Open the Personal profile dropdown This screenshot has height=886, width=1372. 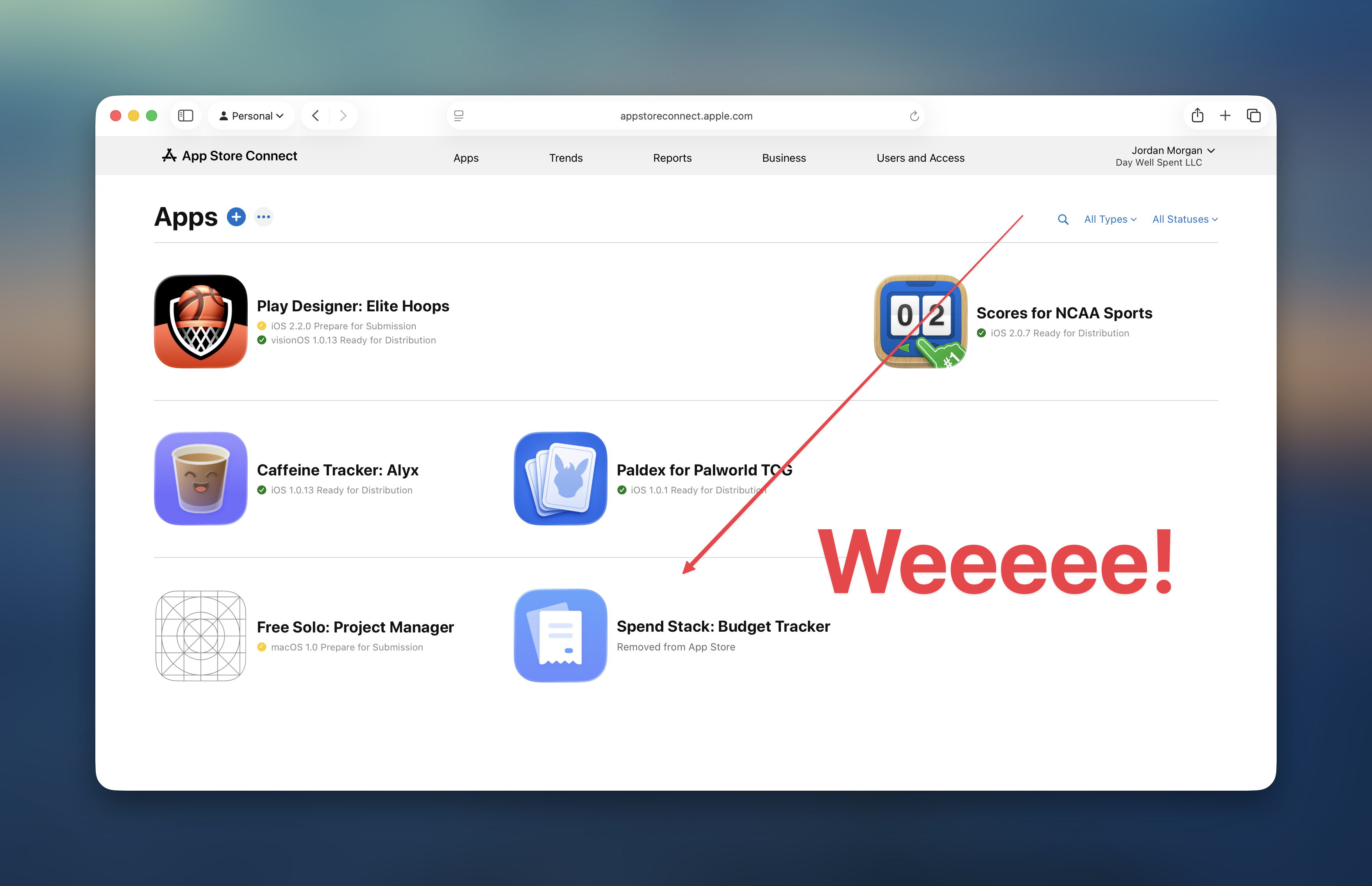(x=251, y=116)
